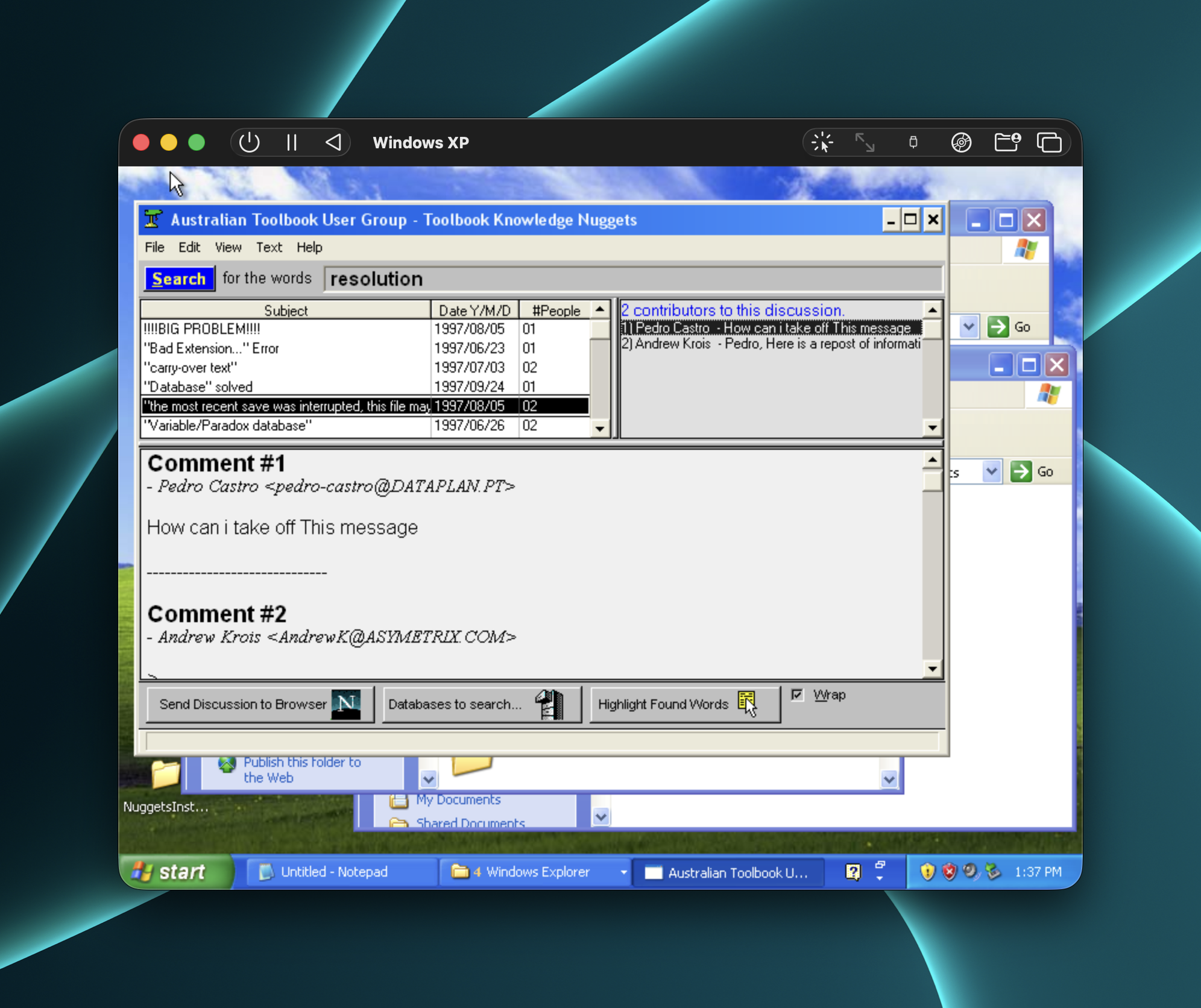Screen dimensions: 1201x1008
Task: Click the Subject column header
Action: coord(286,310)
